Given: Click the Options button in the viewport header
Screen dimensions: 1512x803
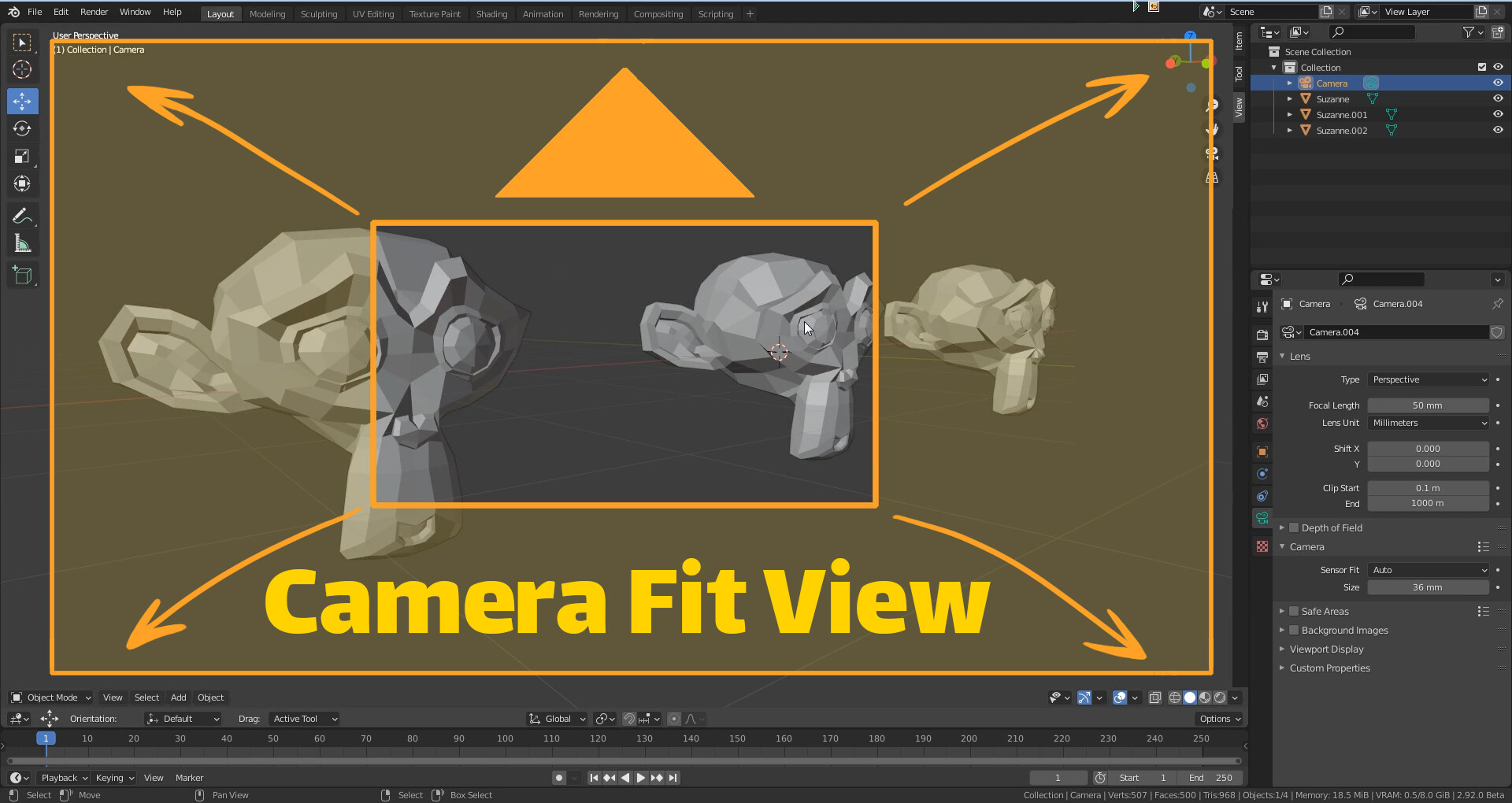Looking at the screenshot, I should [1217, 718].
